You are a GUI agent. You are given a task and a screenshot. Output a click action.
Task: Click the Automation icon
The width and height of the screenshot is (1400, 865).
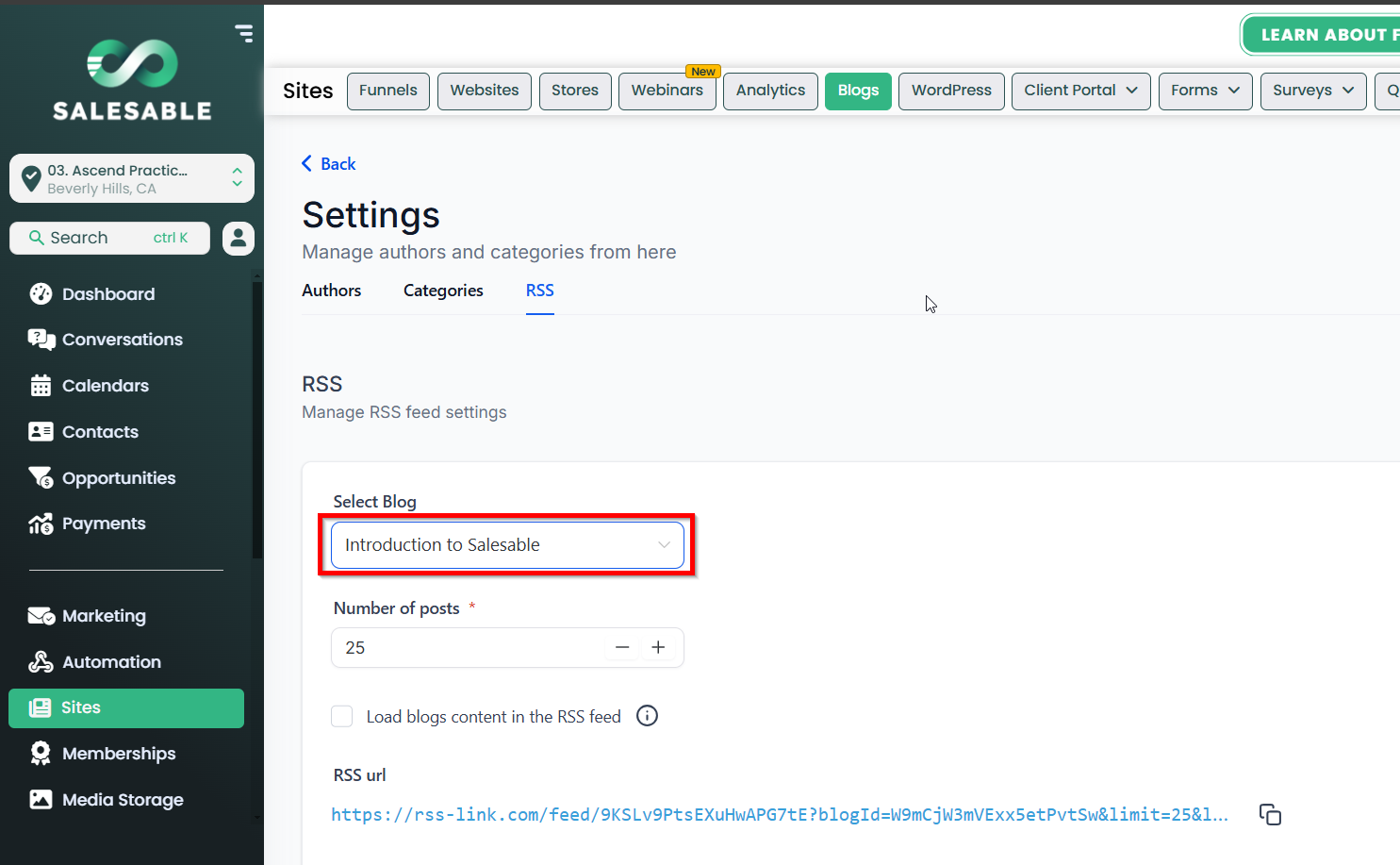[x=41, y=662]
